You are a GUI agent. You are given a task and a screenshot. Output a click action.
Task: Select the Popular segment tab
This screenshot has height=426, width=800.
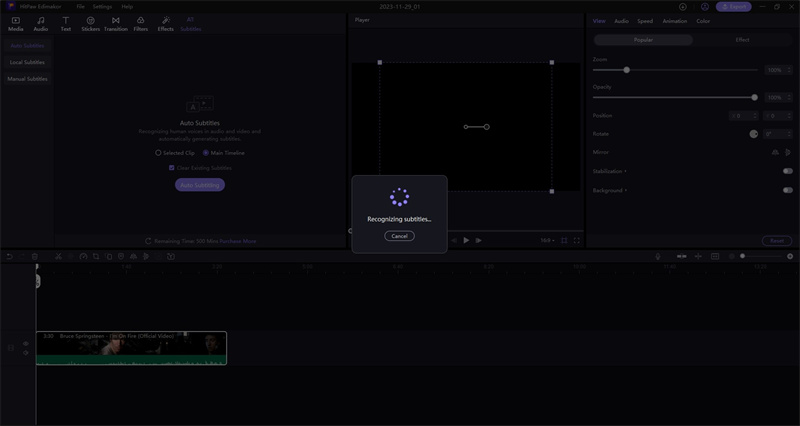pyautogui.click(x=643, y=40)
